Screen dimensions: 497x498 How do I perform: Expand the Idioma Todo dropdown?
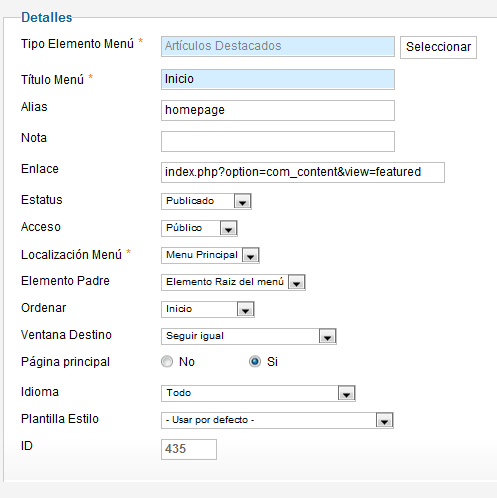[x=258, y=393]
